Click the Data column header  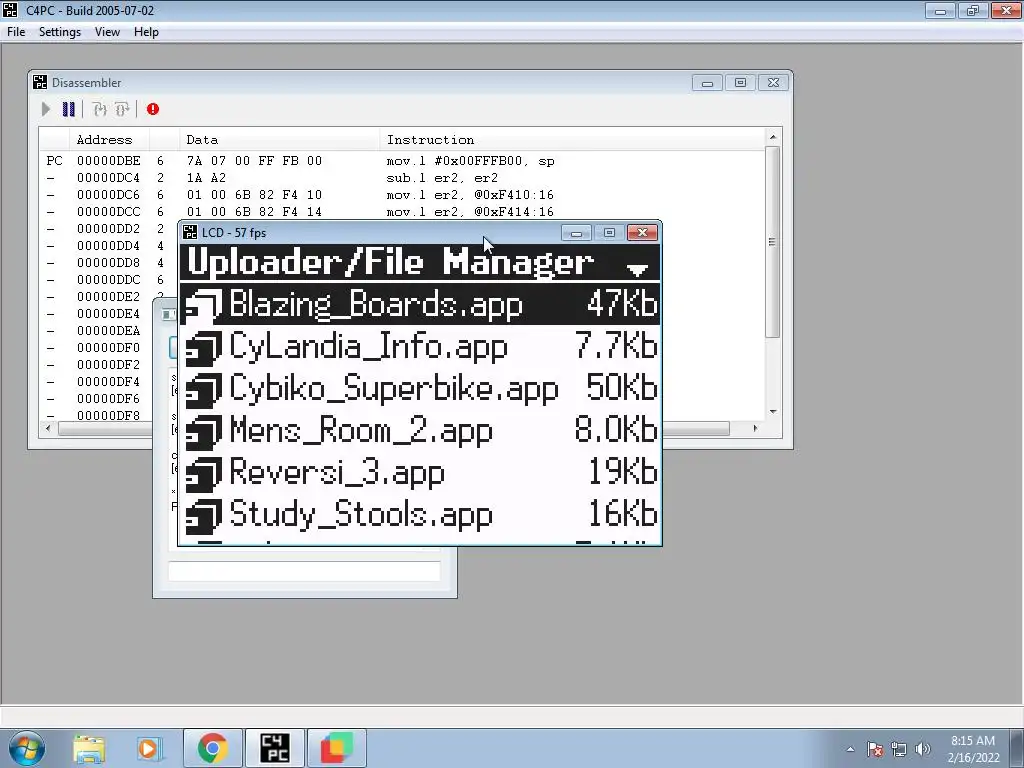click(x=279, y=140)
